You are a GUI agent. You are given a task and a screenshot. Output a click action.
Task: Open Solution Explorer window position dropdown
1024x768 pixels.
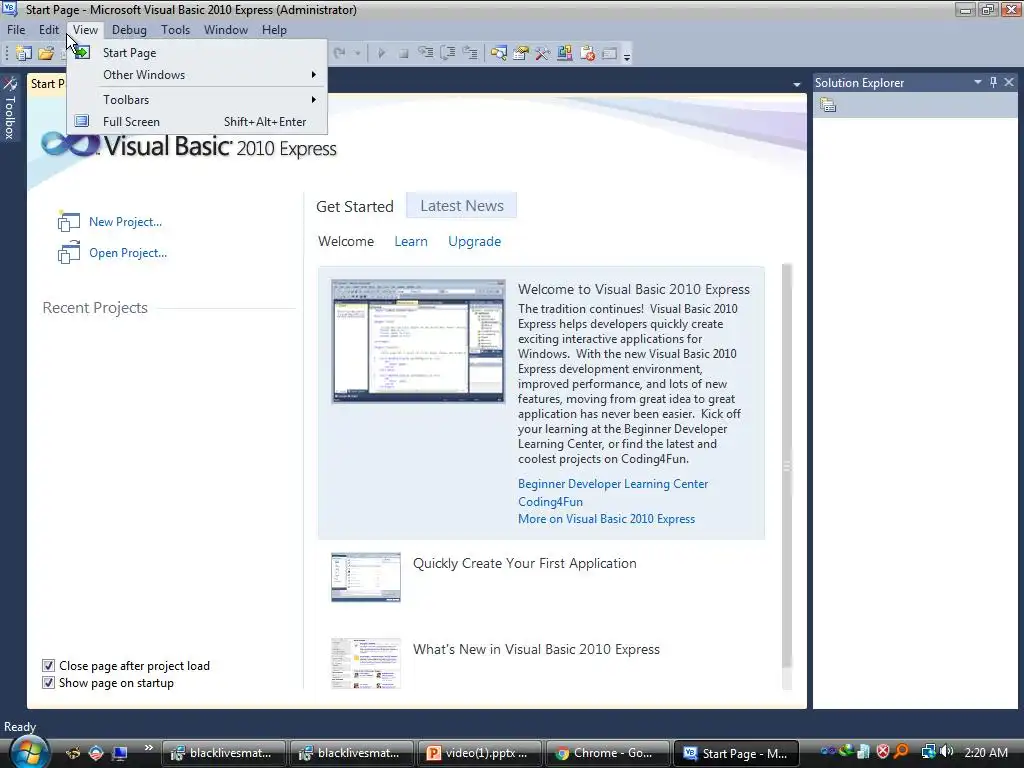click(x=978, y=82)
